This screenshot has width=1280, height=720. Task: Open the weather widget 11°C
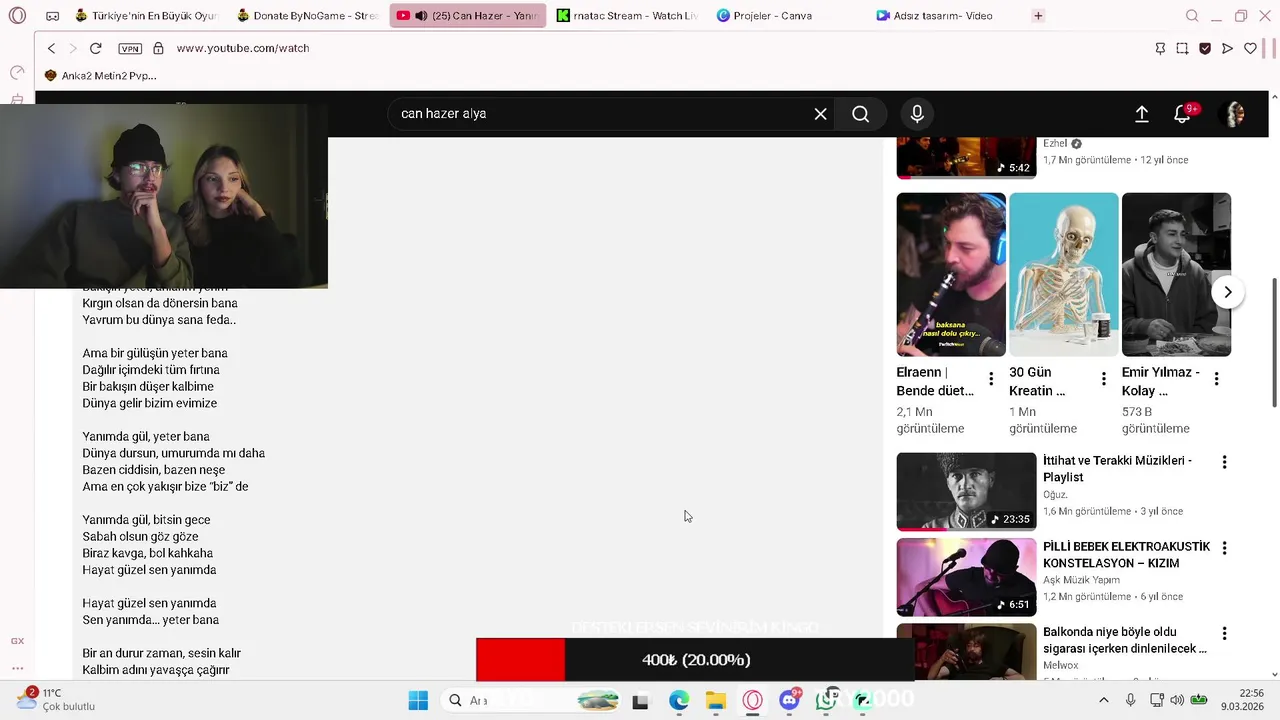tap(56, 700)
